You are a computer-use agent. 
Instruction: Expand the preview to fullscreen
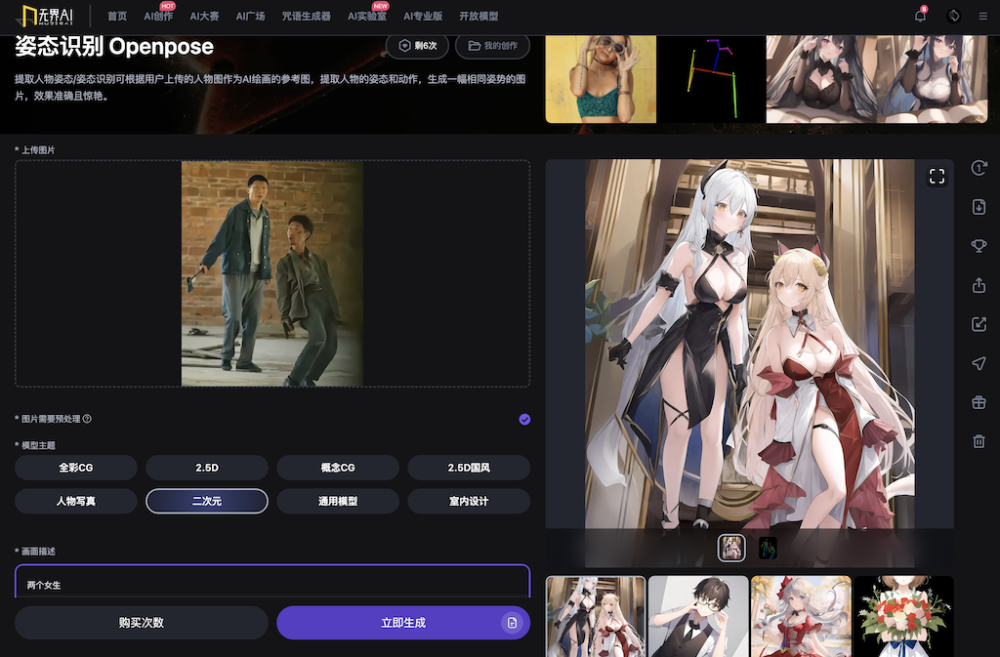pyautogui.click(x=937, y=175)
